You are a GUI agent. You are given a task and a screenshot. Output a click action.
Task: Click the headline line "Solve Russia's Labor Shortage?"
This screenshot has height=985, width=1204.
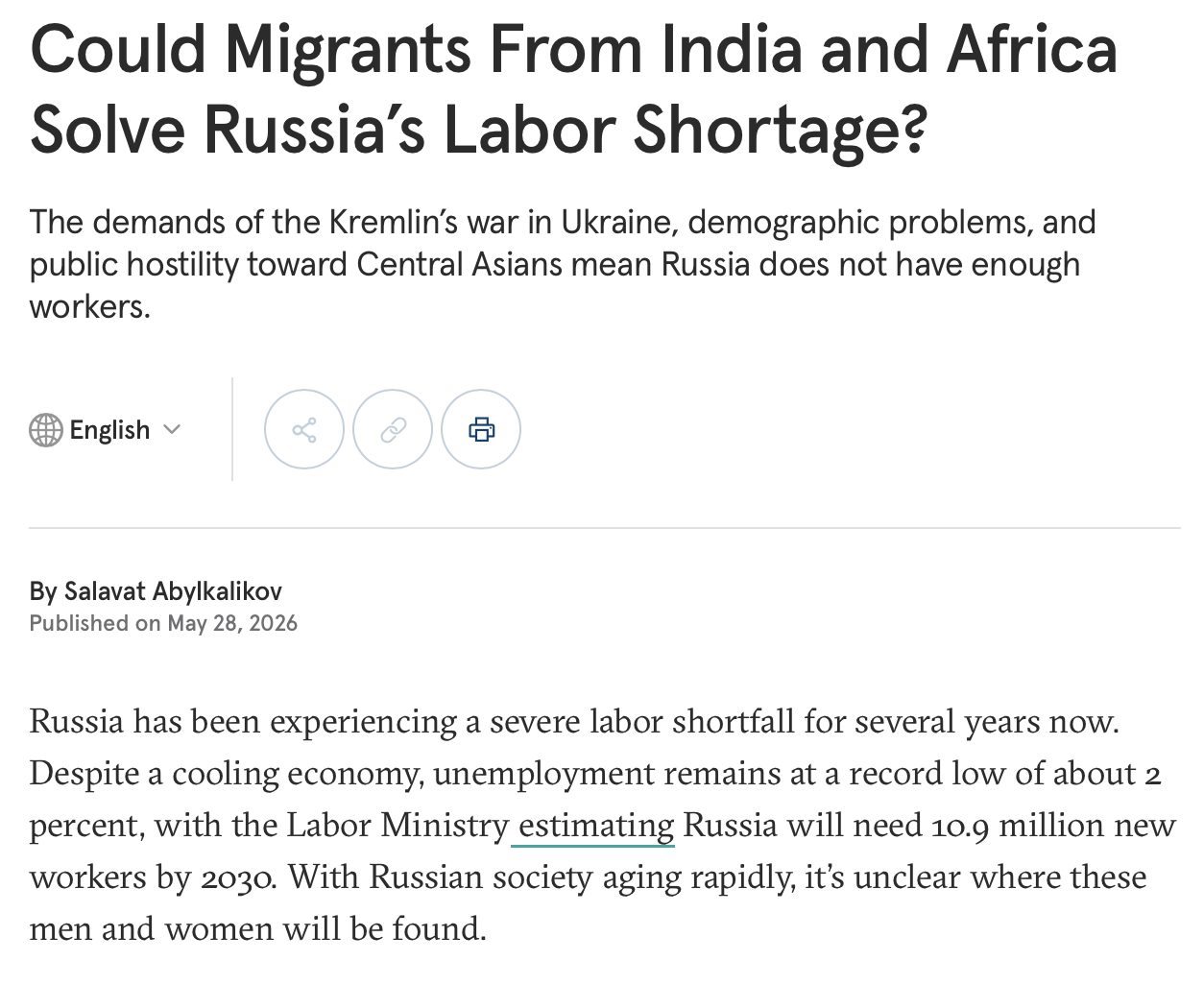pyautogui.click(x=478, y=130)
